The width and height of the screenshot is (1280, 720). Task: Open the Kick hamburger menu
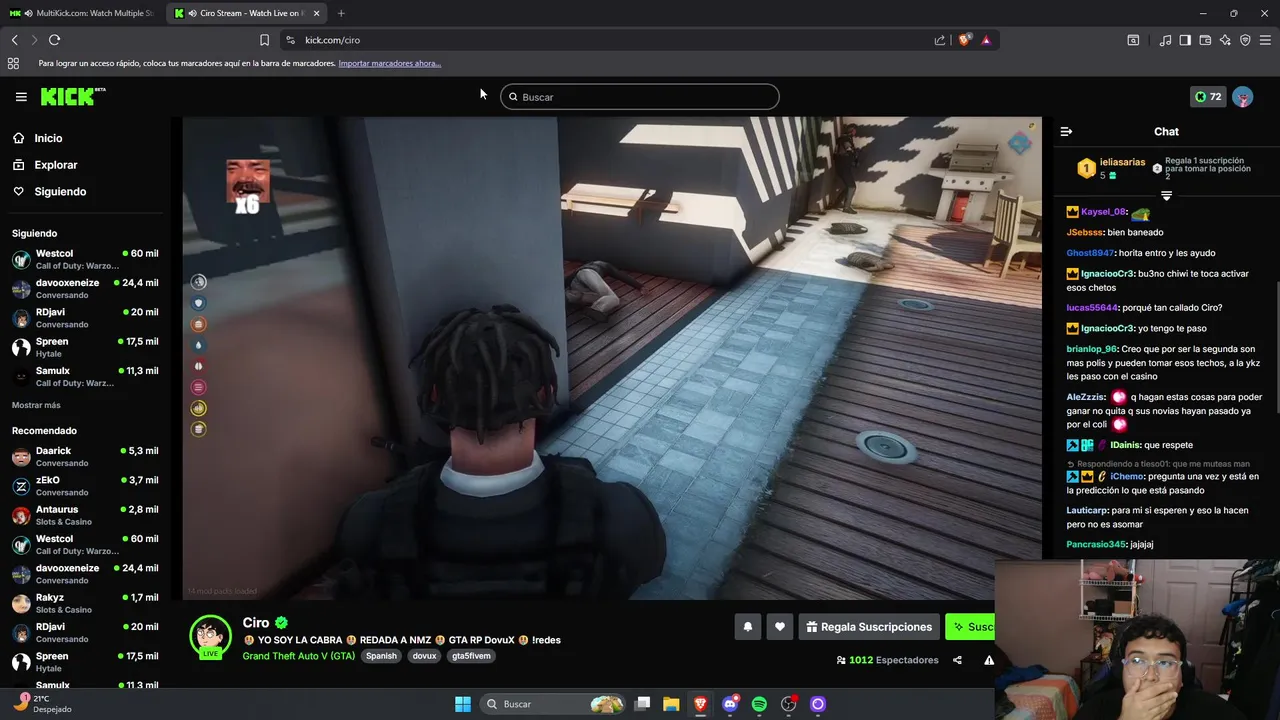click(x=21, y=97)
